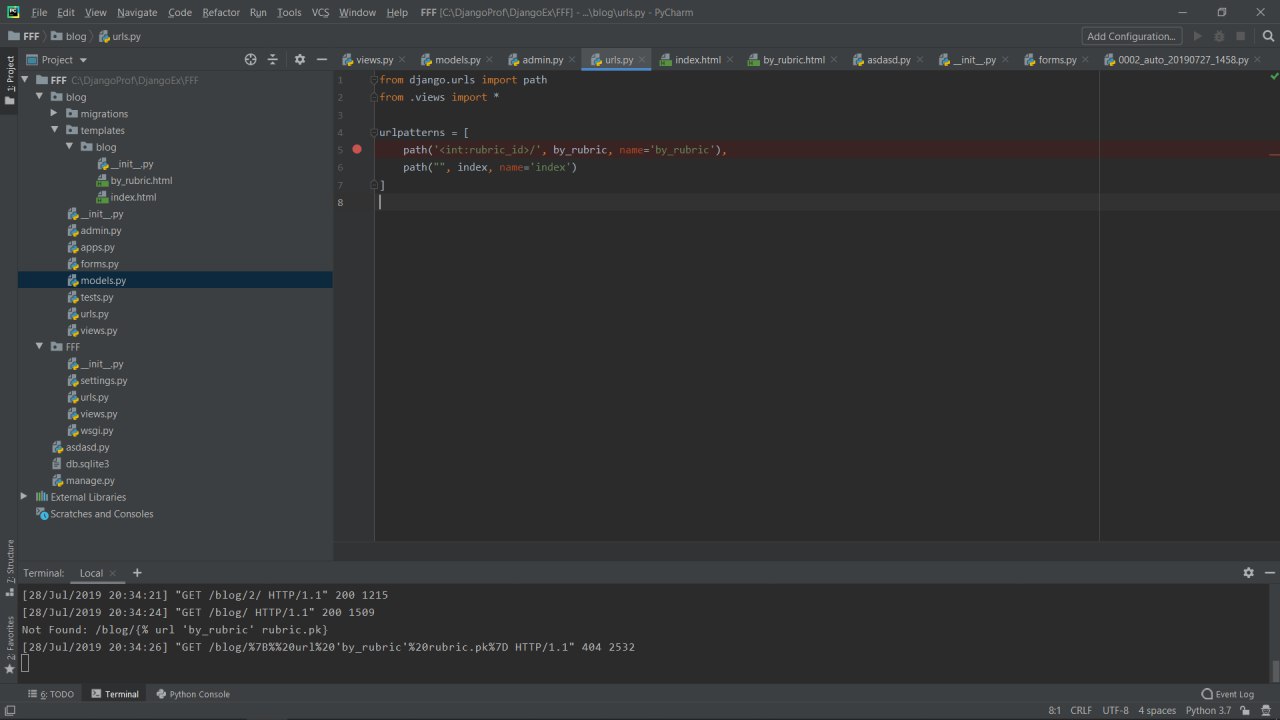Click fold arrow at urlpatterns line
Viewport: 1280px width, 720px height.
(374, 132)
